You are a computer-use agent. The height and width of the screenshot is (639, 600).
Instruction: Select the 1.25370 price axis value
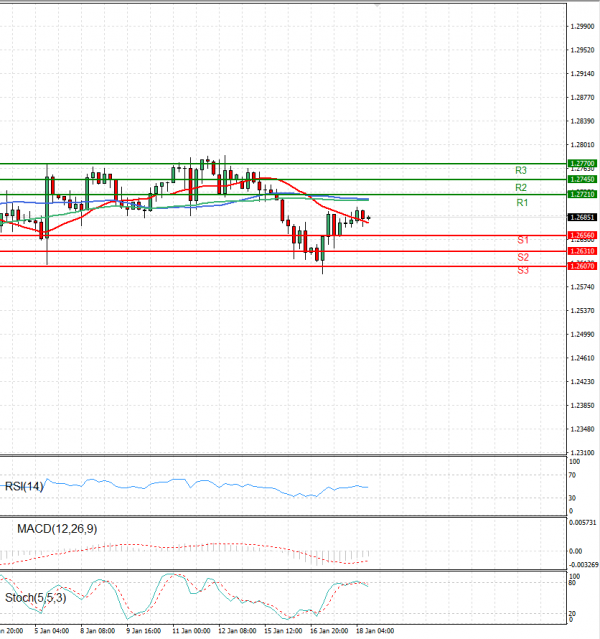(x=582, y=311)
